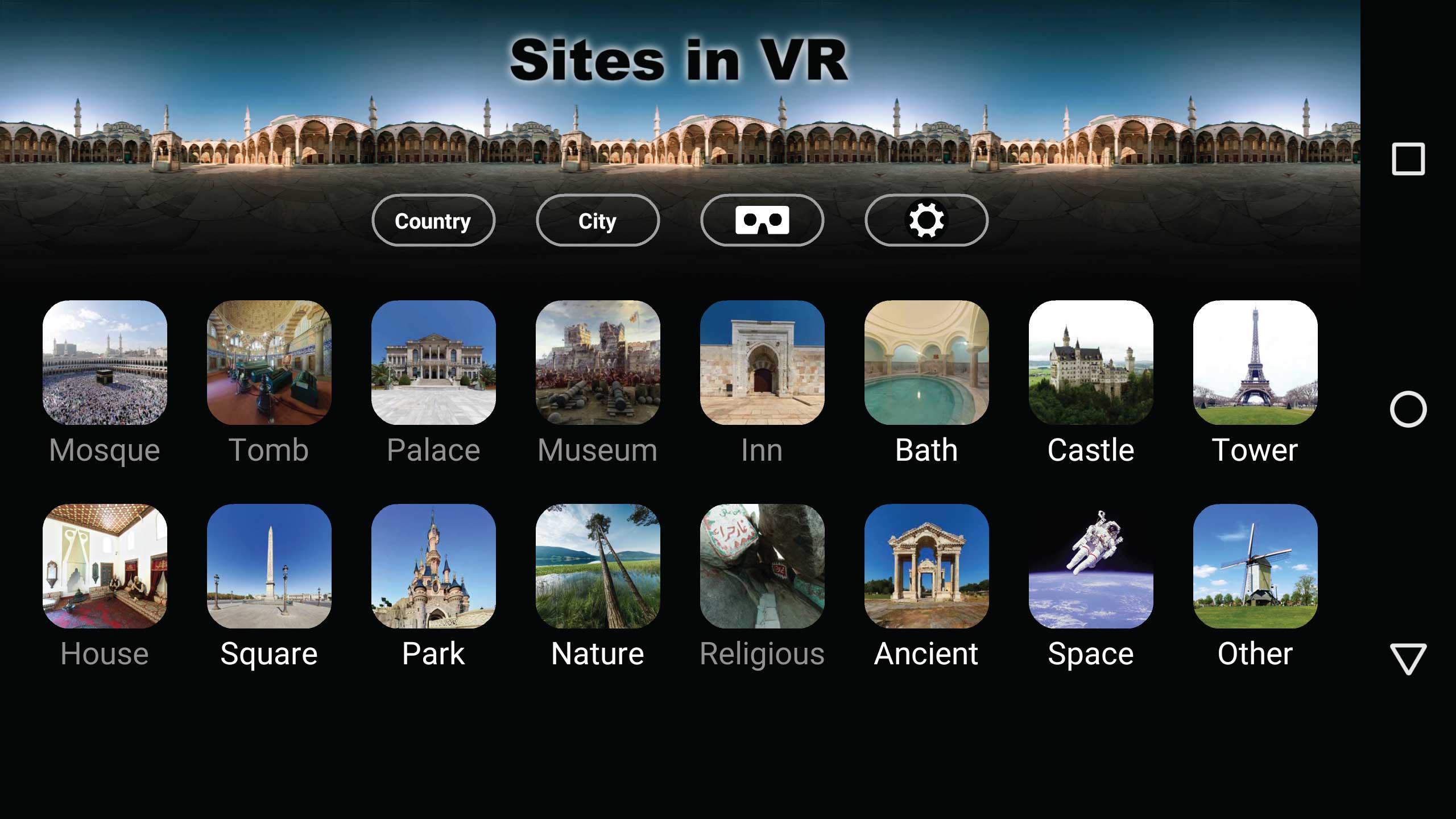Expand the Country filter dropdown
Screen dimensions: 1456x819
pyautogui.click(x=433, y=221)
